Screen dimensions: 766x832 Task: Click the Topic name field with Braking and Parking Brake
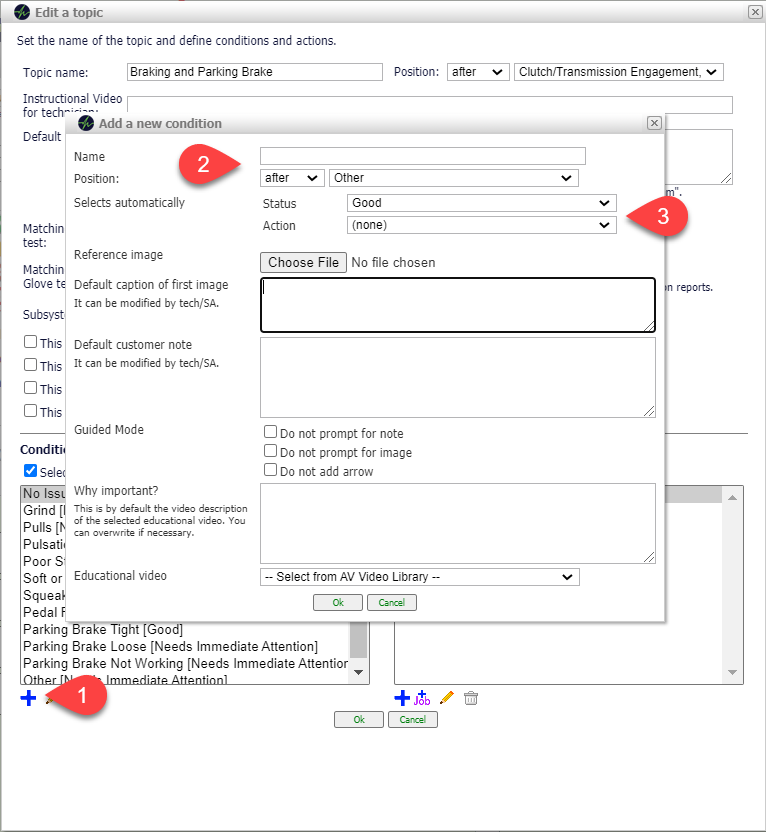(x=255, y=72)
